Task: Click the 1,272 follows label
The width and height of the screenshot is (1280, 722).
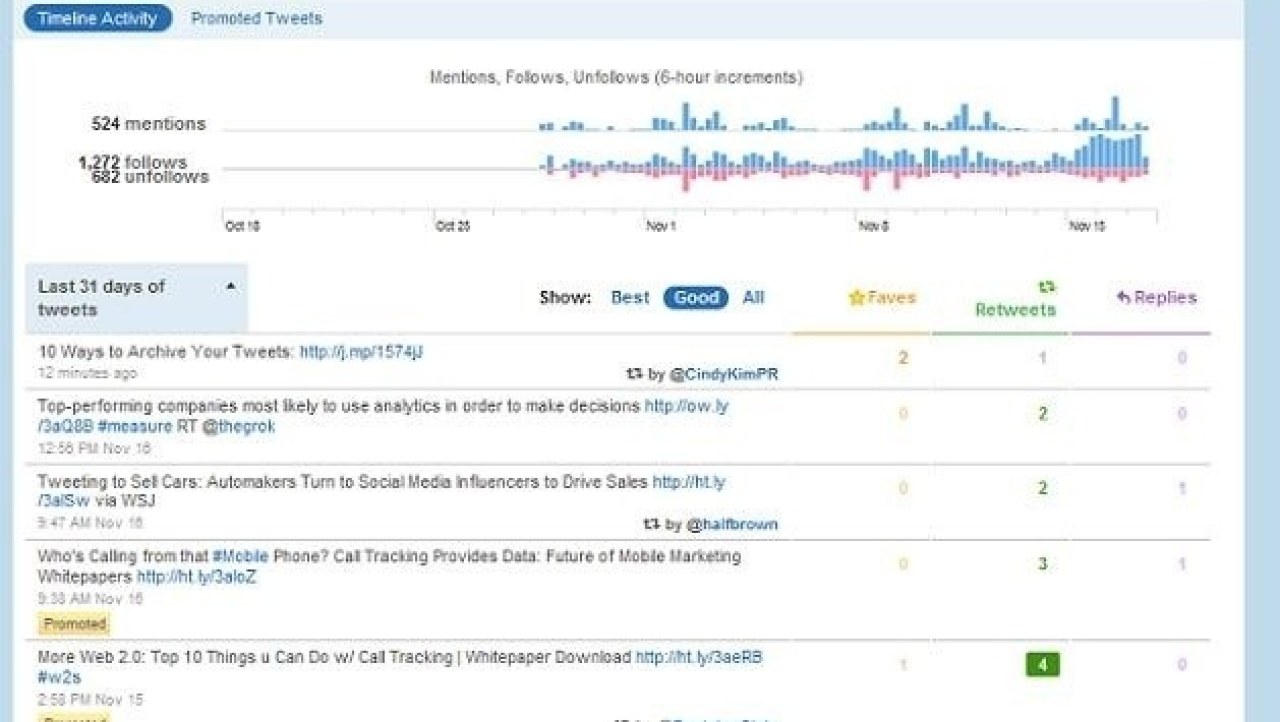Action: (x=133, y=162)
